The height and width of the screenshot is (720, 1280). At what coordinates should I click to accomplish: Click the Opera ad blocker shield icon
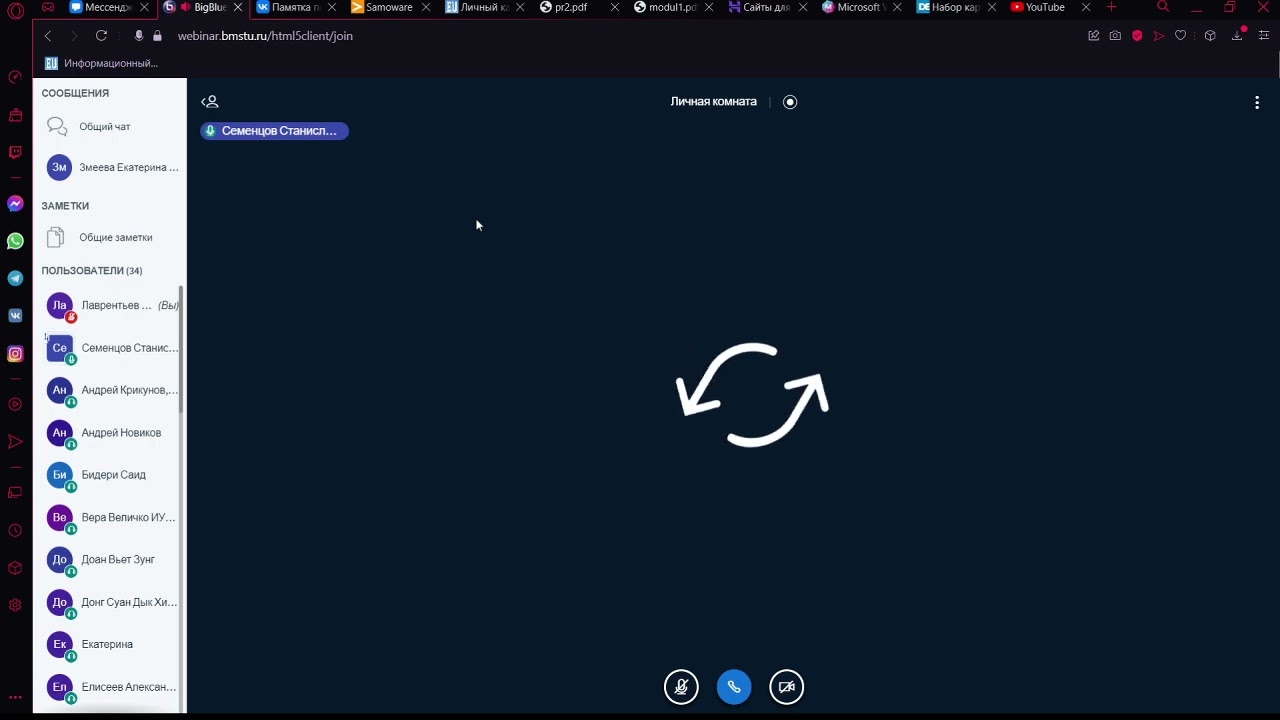(1137, 36)
